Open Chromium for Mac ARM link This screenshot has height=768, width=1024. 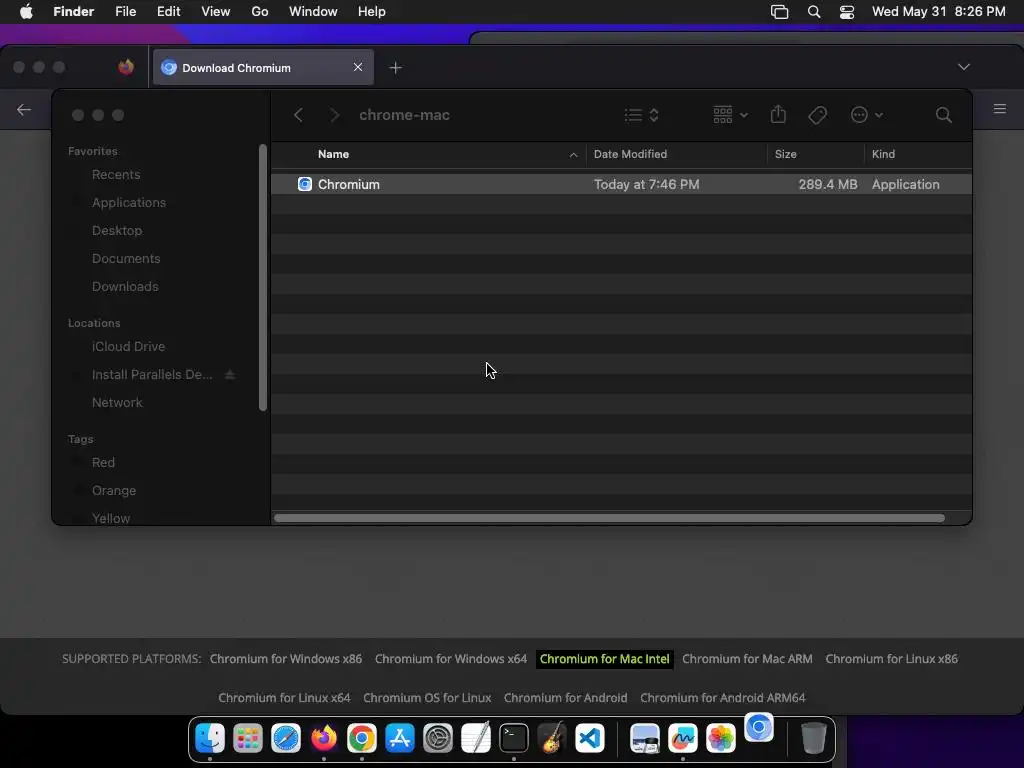point(747,659)
